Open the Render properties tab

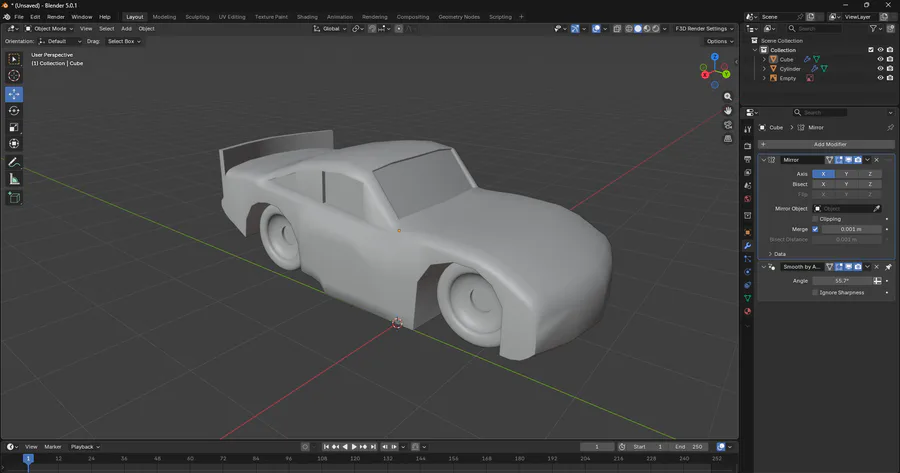click(x=747, y=146)
